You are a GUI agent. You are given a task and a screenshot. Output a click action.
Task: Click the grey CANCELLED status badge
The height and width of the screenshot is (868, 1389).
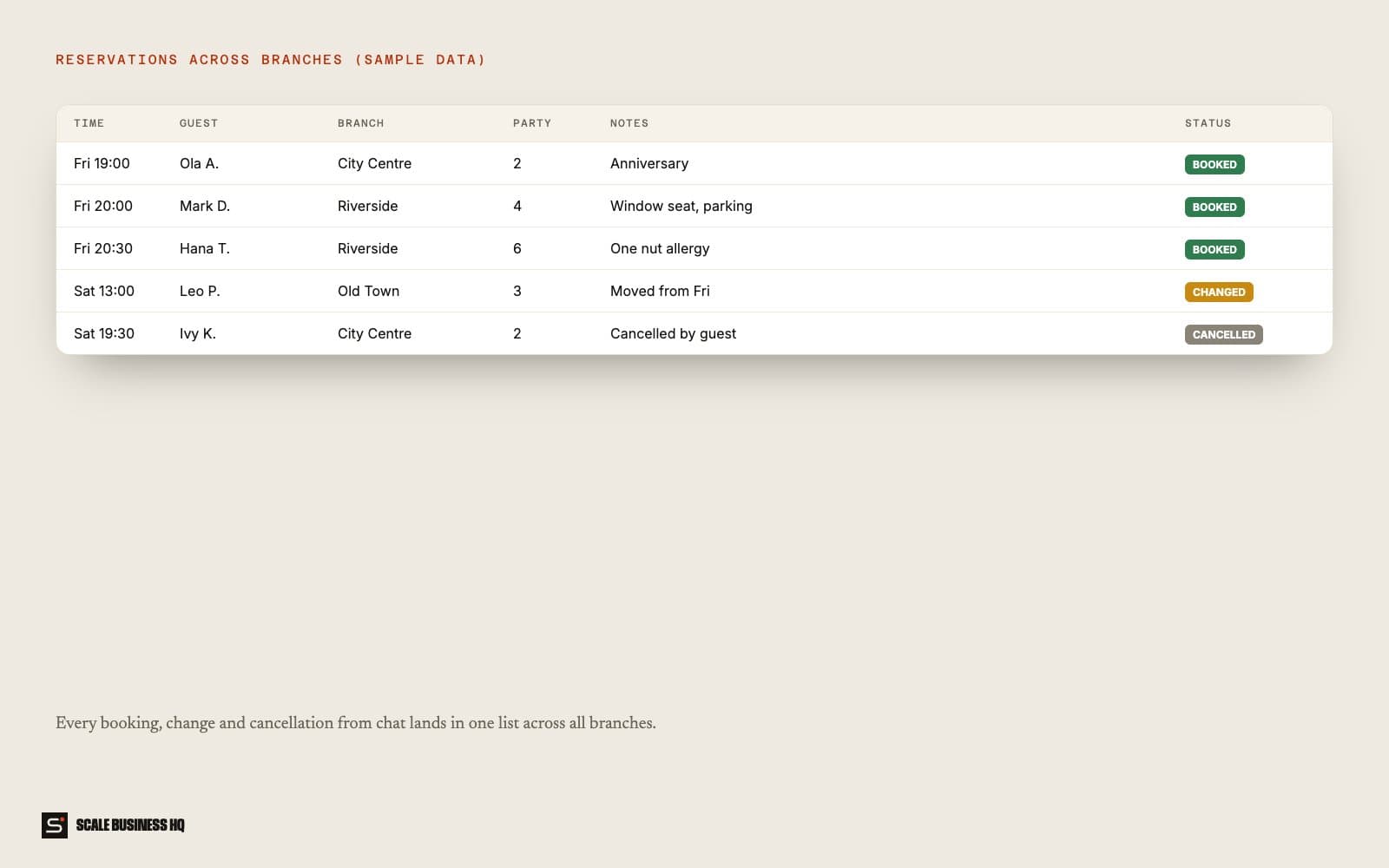click(x=1224, y=334)
